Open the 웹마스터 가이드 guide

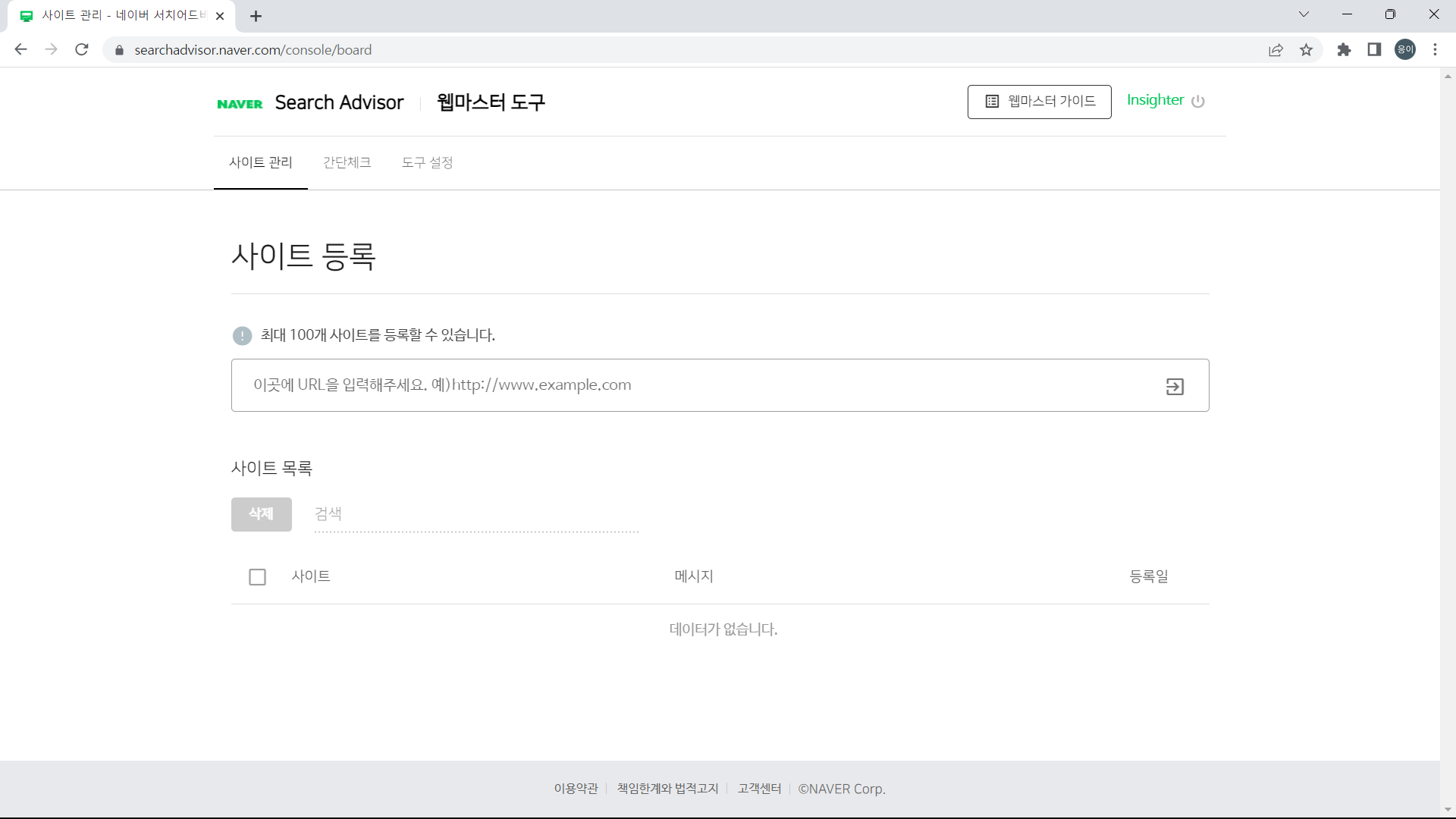pos(1039,101)
